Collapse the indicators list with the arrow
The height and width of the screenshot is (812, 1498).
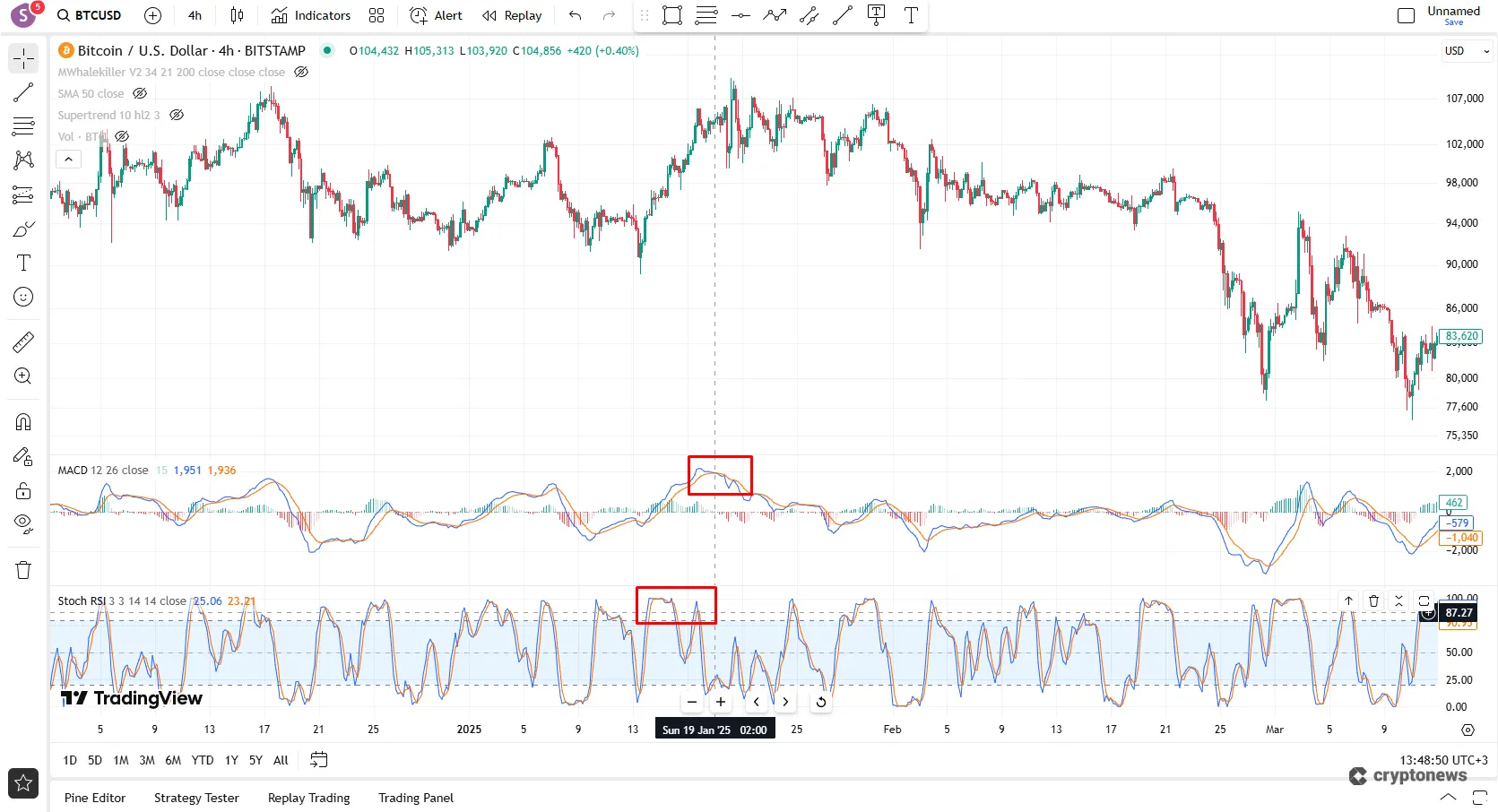pyautogui.click(x=68, y=159)
